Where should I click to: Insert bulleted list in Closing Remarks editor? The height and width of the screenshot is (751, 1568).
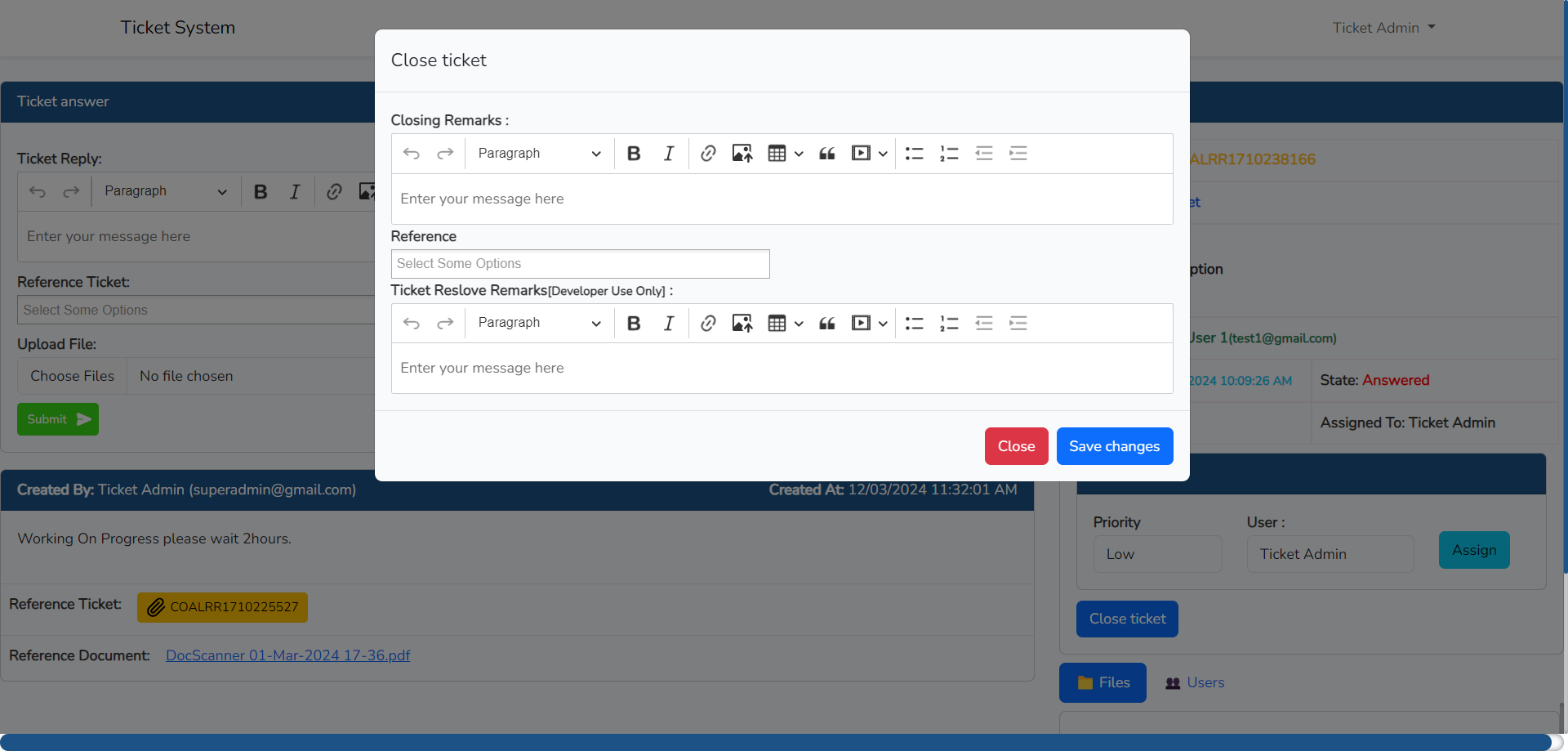[x=914, y=154]
